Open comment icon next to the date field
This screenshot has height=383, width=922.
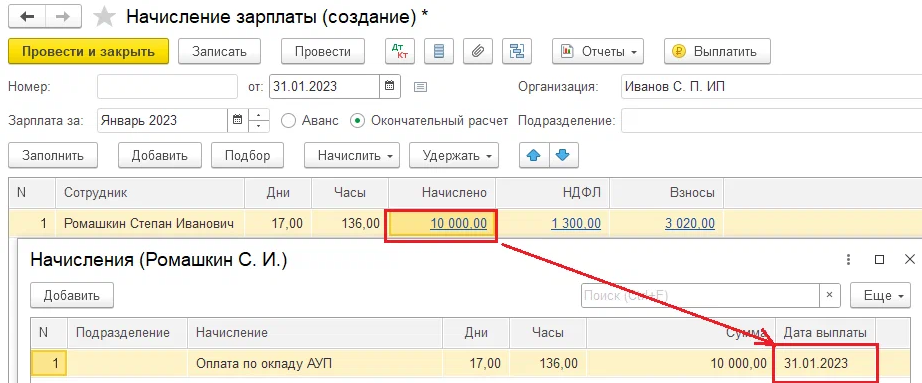[x=420, y=87]
